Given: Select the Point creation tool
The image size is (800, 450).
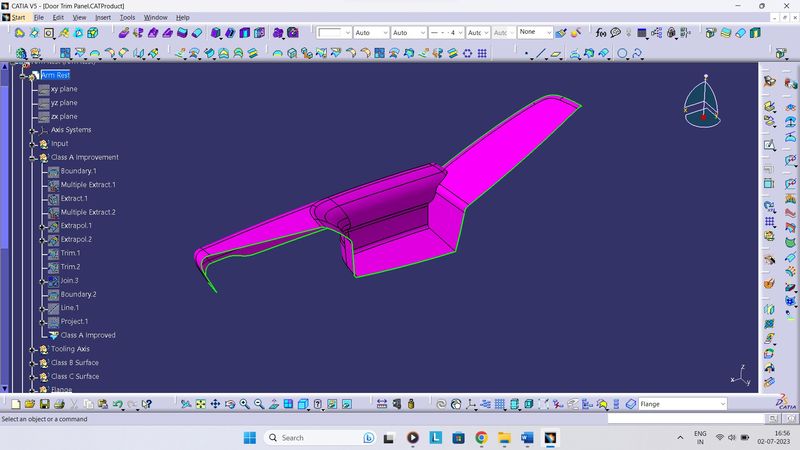Looking at the screenshot, I should coord(526,53).
